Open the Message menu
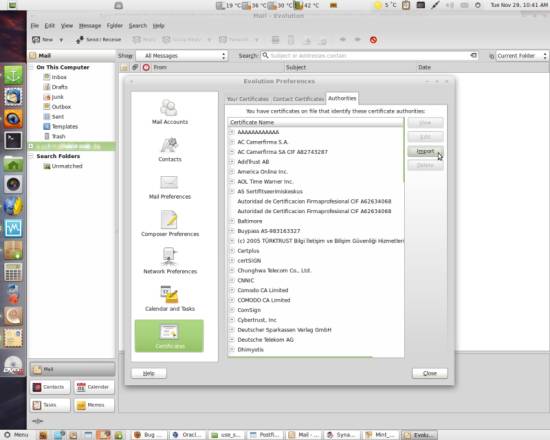Viewport: 550px width, 440px height. [x=90, y=26]
